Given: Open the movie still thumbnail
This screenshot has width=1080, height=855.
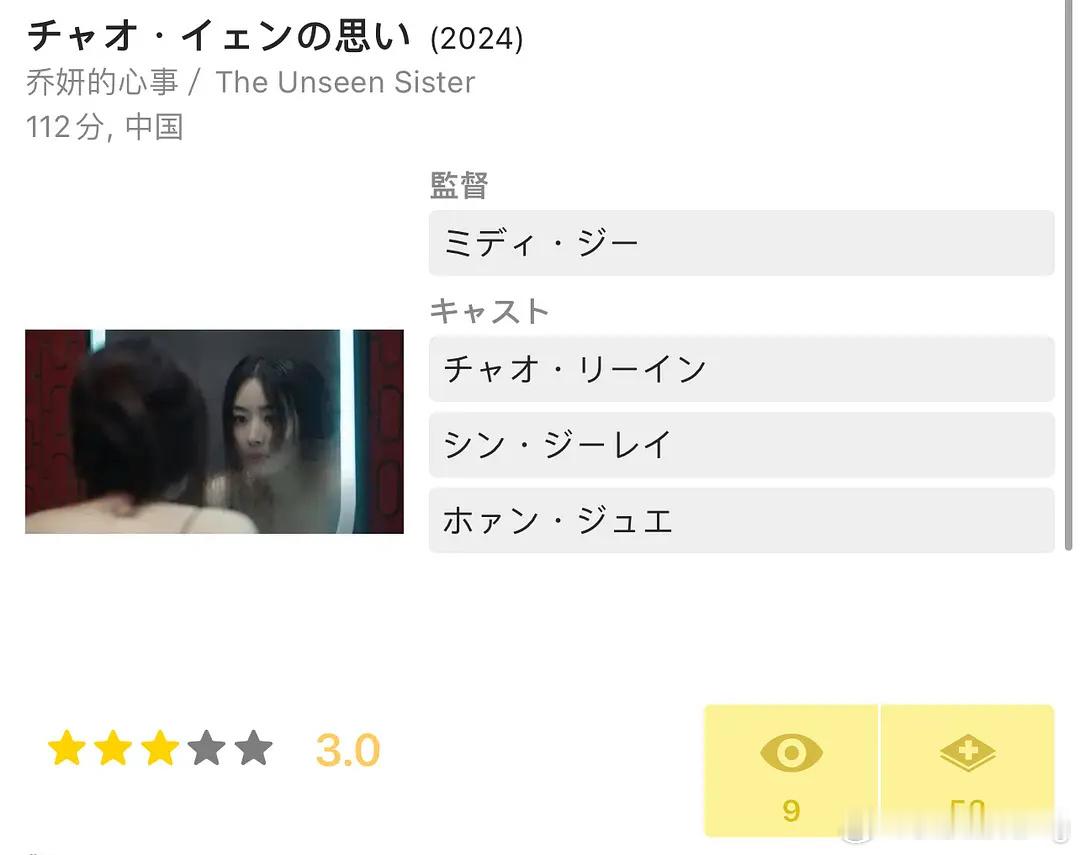Looking at the screenshot, I should pyautogui.click(x=214, y=431).
